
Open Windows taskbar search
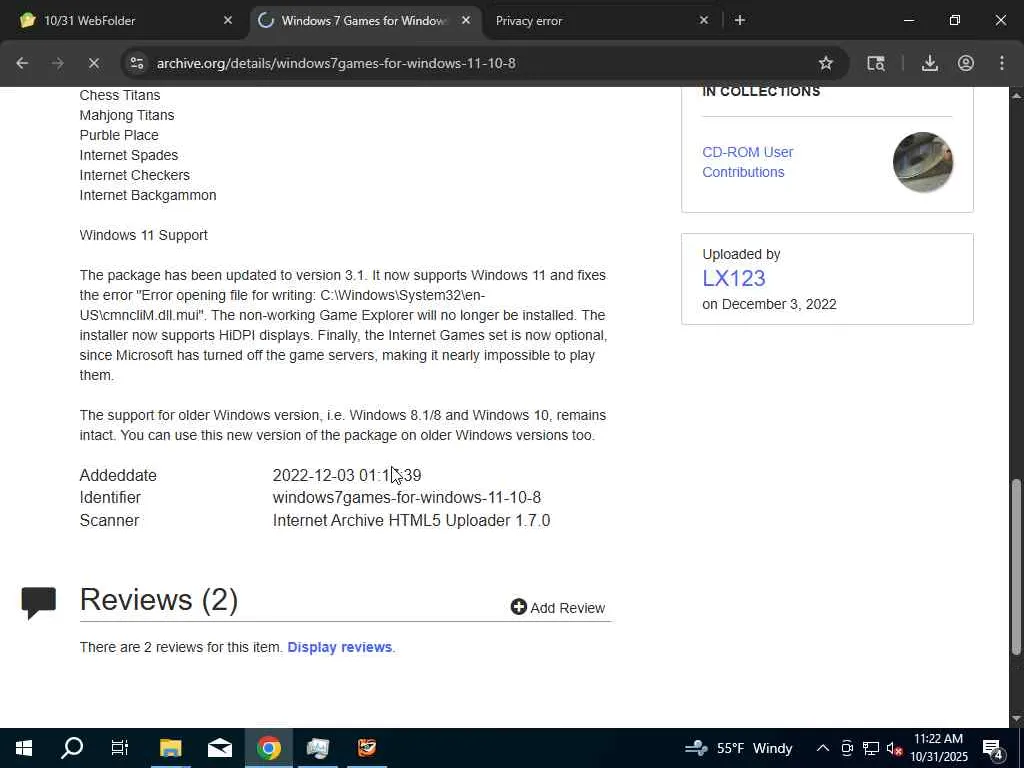[72, 748]
